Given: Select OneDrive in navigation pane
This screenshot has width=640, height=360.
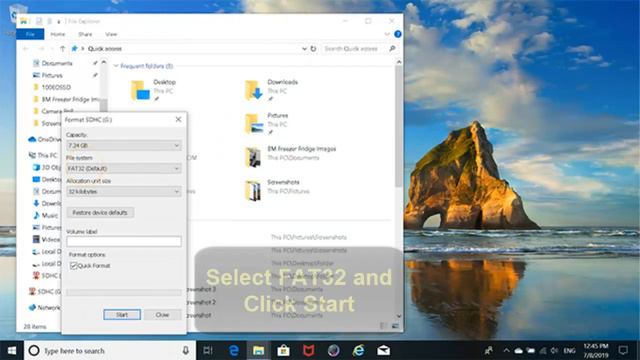Looking at the screenshot, I should click(x=44, y=140).
